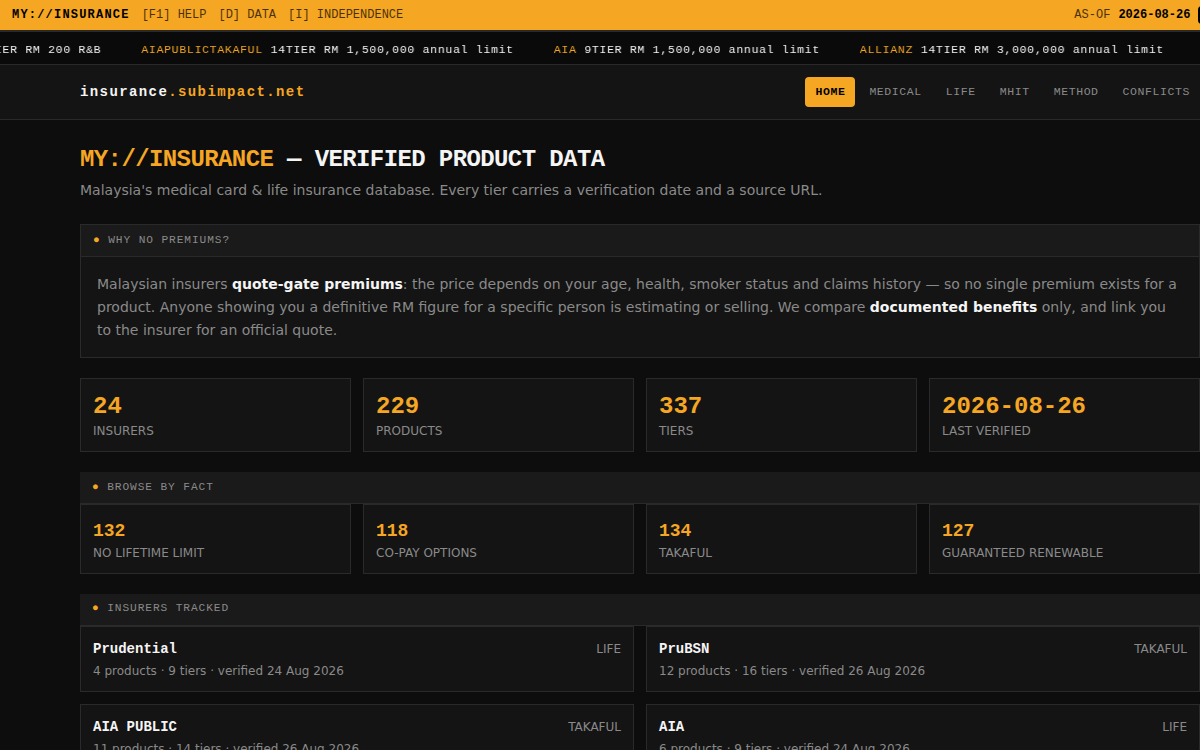Click the LAST VERIFIED 2026-08-26 card
Screen dimensions: 1200x750
1064,415
